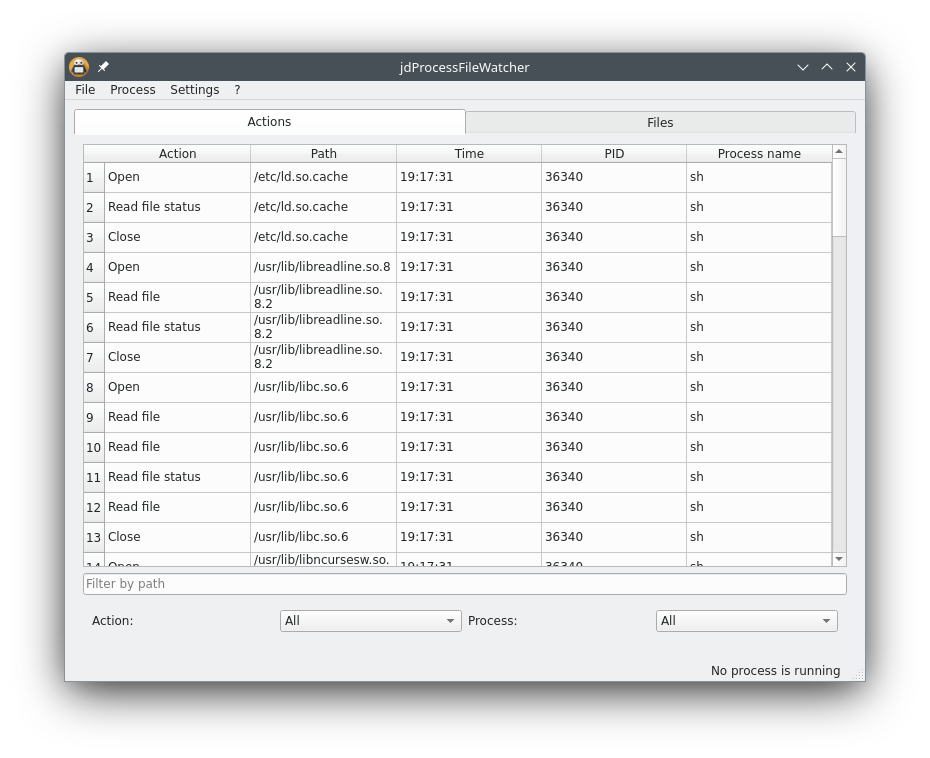The image size is (930, 758).
Task: Sort by the Process name column header
Action: (x=759, y=154)
